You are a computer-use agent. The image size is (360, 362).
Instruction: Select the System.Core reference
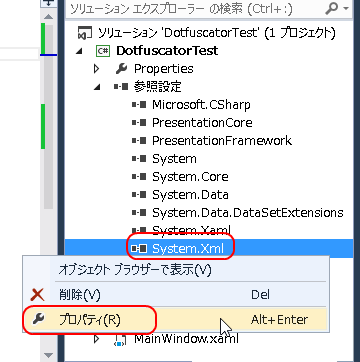[x=190, y=177]
